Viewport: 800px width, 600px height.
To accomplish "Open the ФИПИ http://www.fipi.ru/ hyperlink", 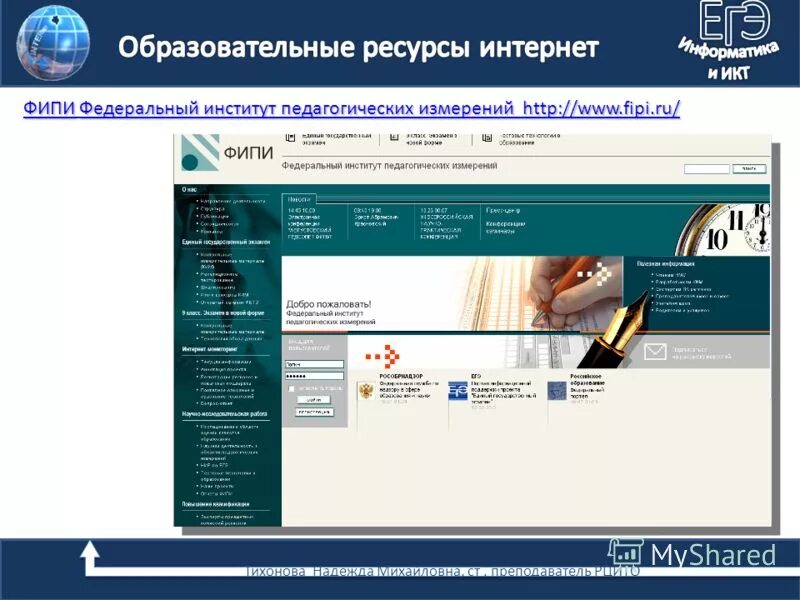I will [x=352, y=108].
